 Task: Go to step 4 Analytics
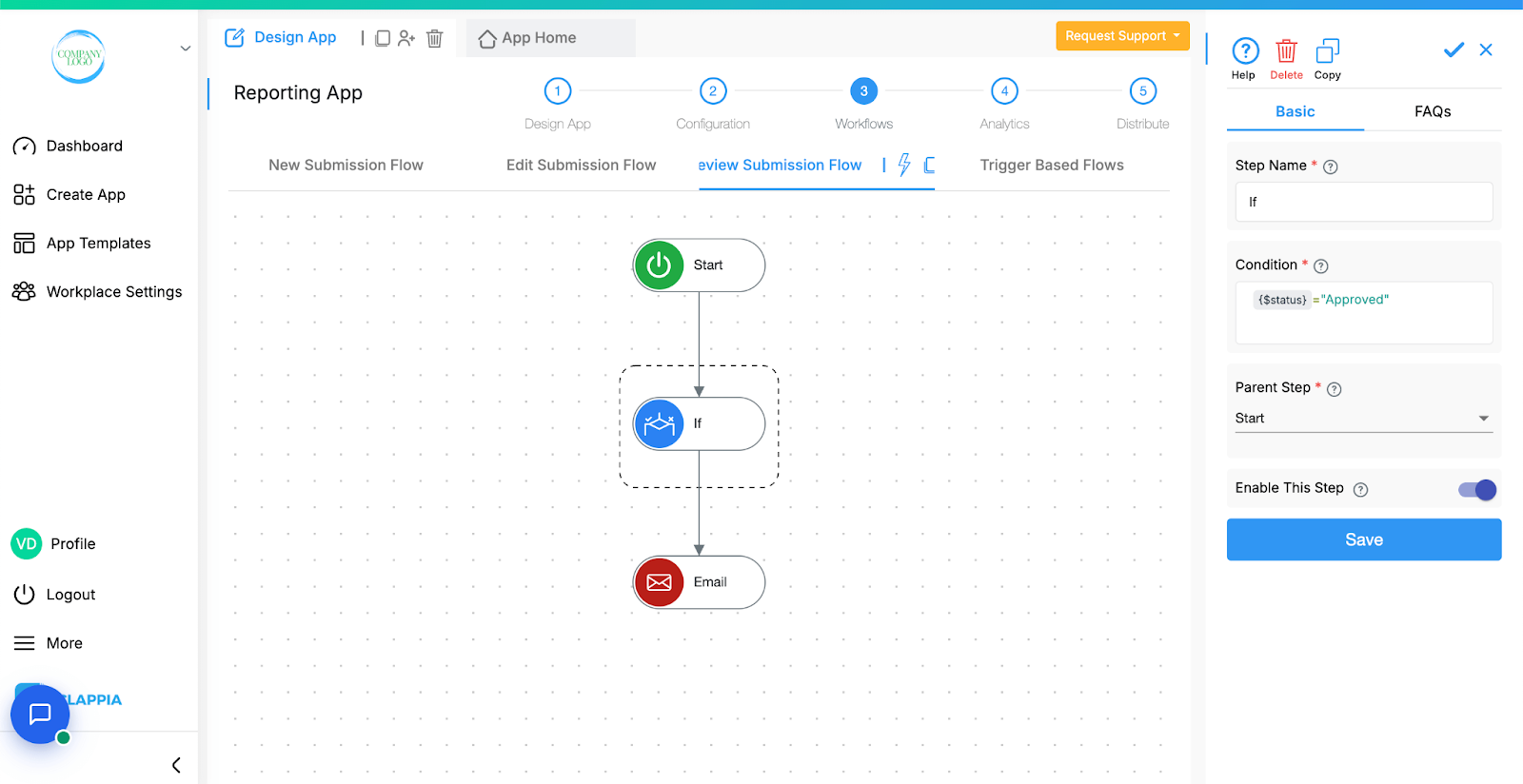tap(1004, 91)
